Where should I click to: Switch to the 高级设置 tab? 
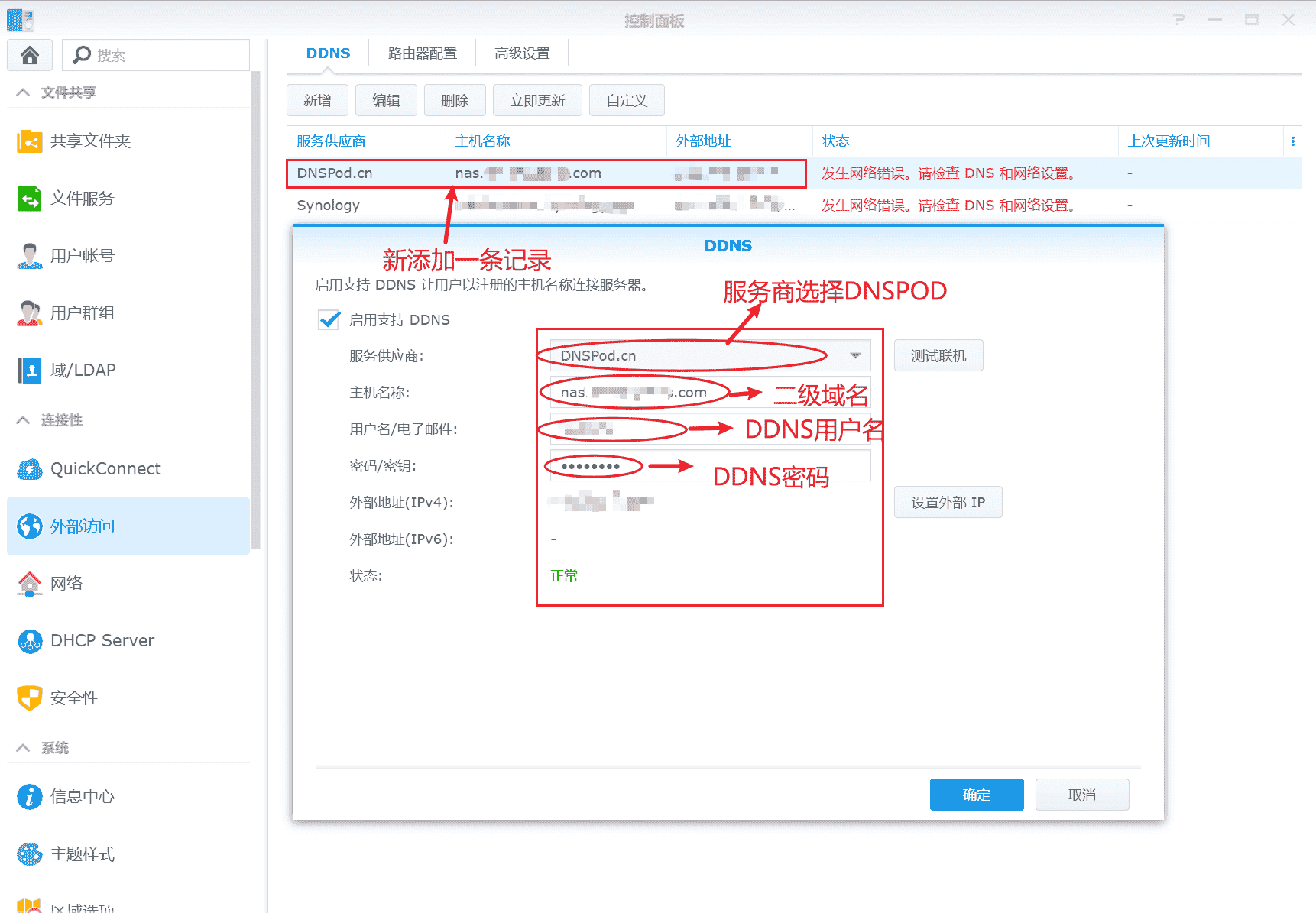pyautogui.click(x=522, y=53)
